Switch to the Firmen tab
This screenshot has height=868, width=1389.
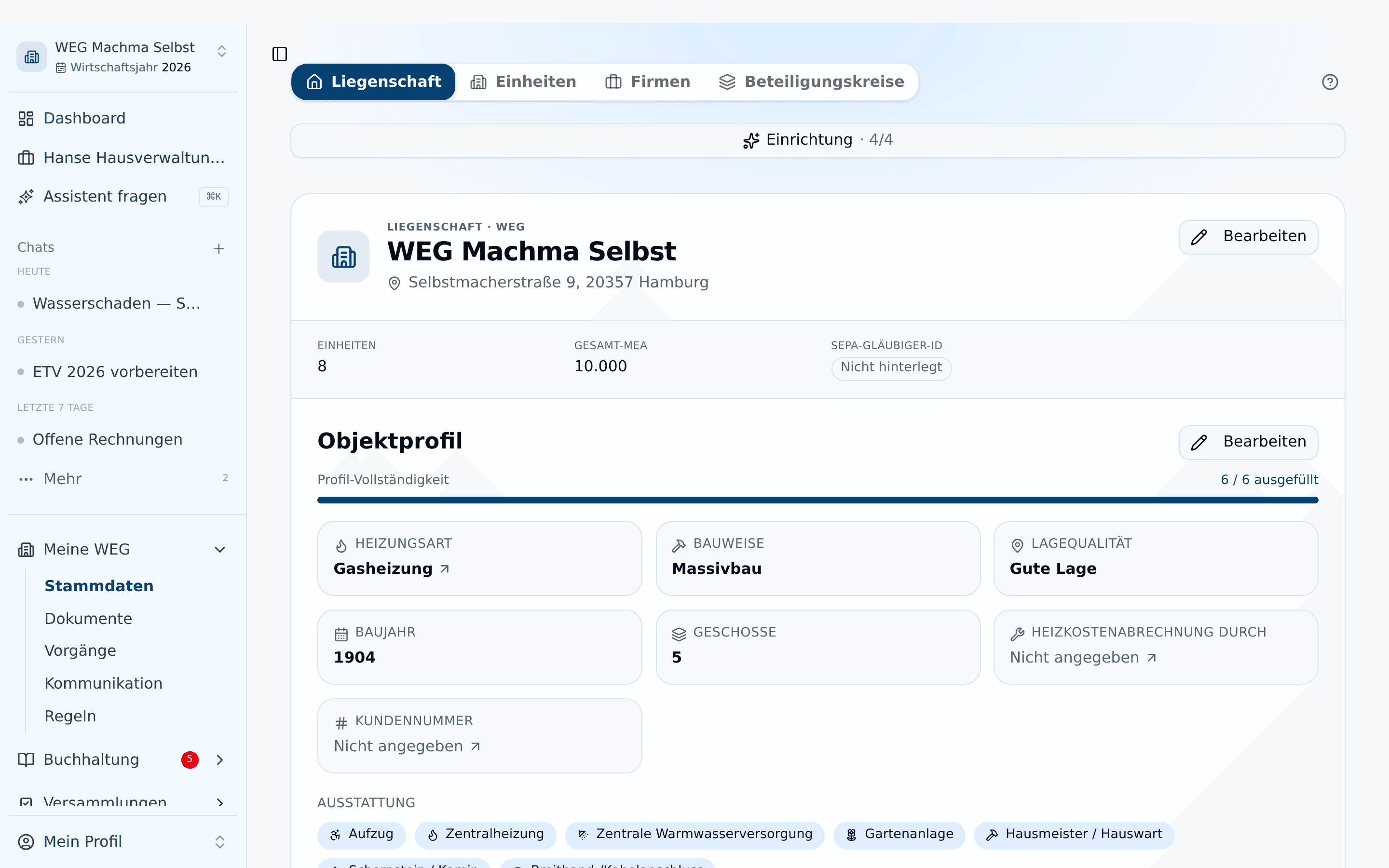pos(647,82)
